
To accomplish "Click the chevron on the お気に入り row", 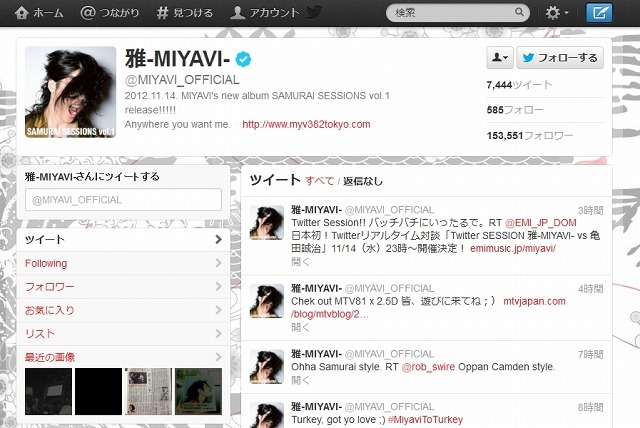I will 218,310.
